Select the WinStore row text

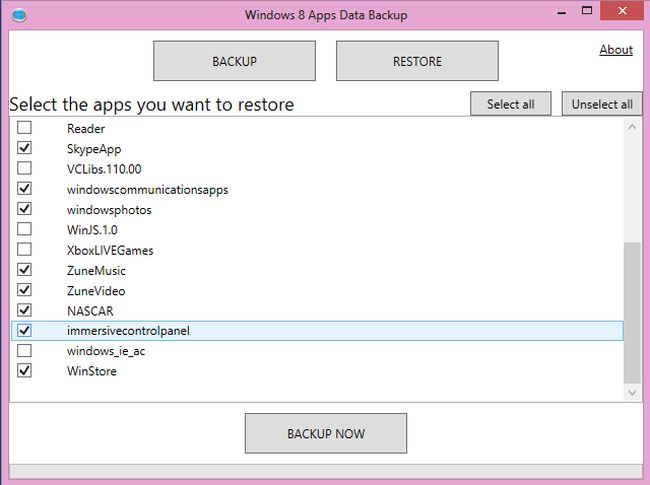coord(92,371)
